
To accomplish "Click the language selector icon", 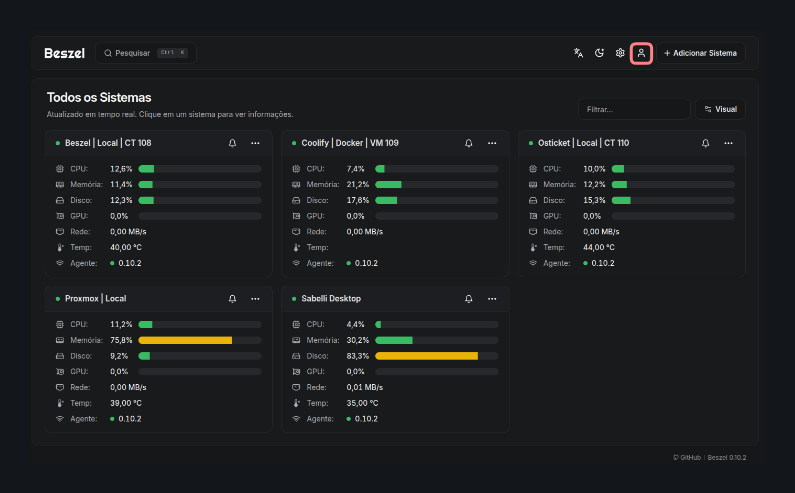I will point(578,53).
